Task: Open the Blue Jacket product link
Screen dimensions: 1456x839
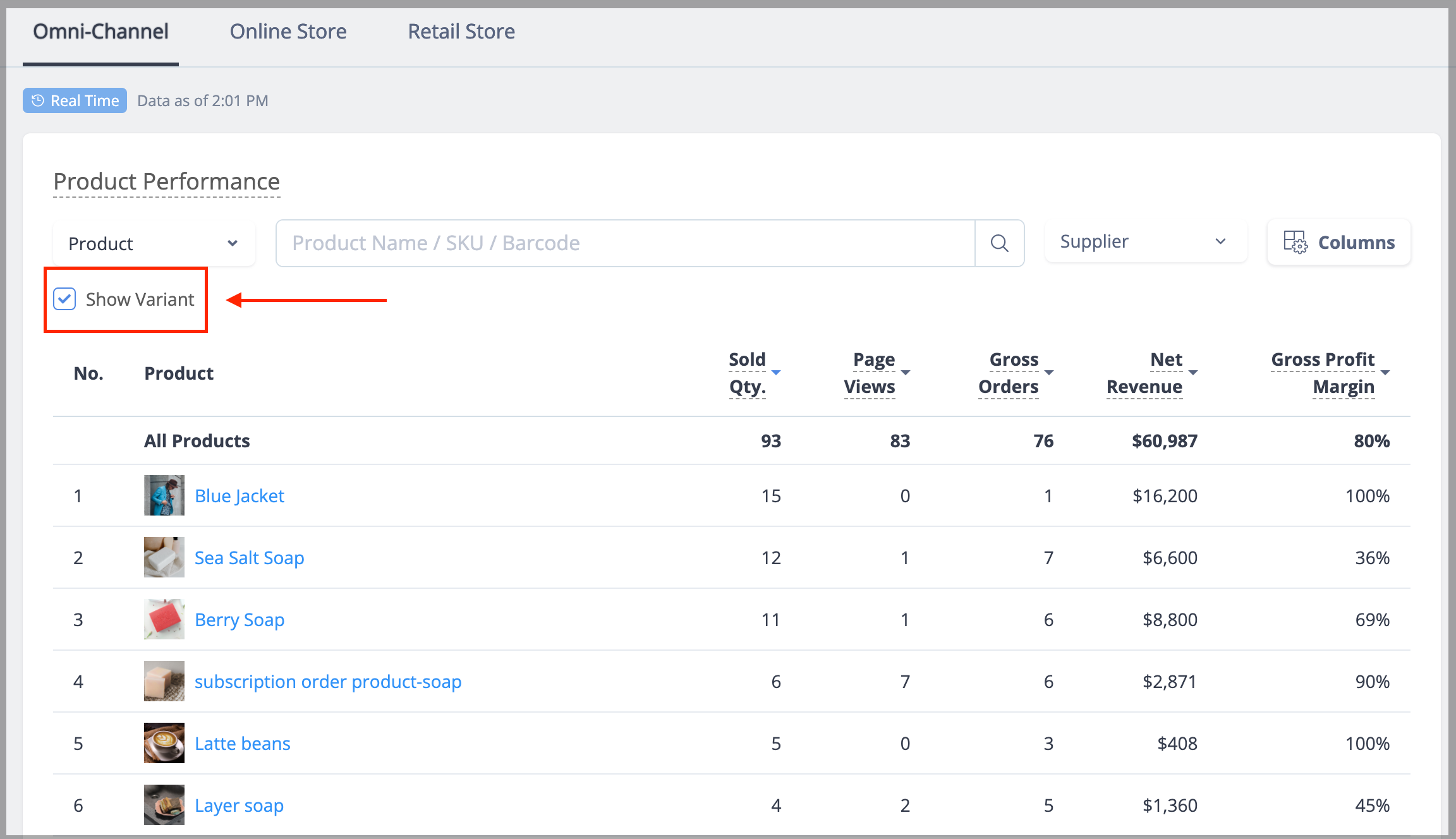Action: coord(240,496)
